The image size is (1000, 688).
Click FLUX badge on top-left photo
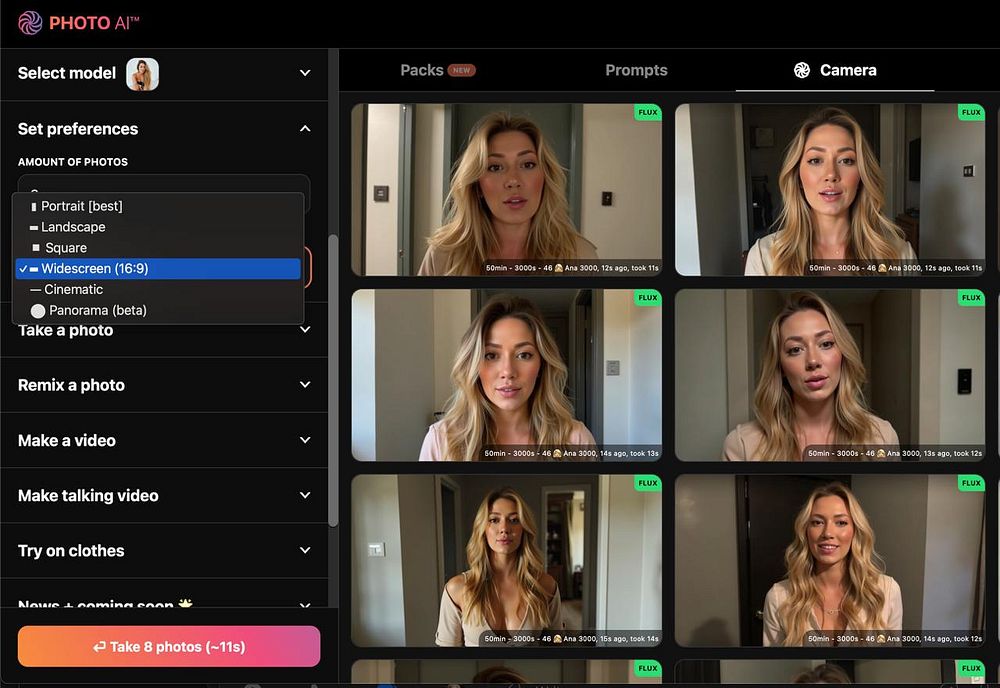(x=647, y=112)
